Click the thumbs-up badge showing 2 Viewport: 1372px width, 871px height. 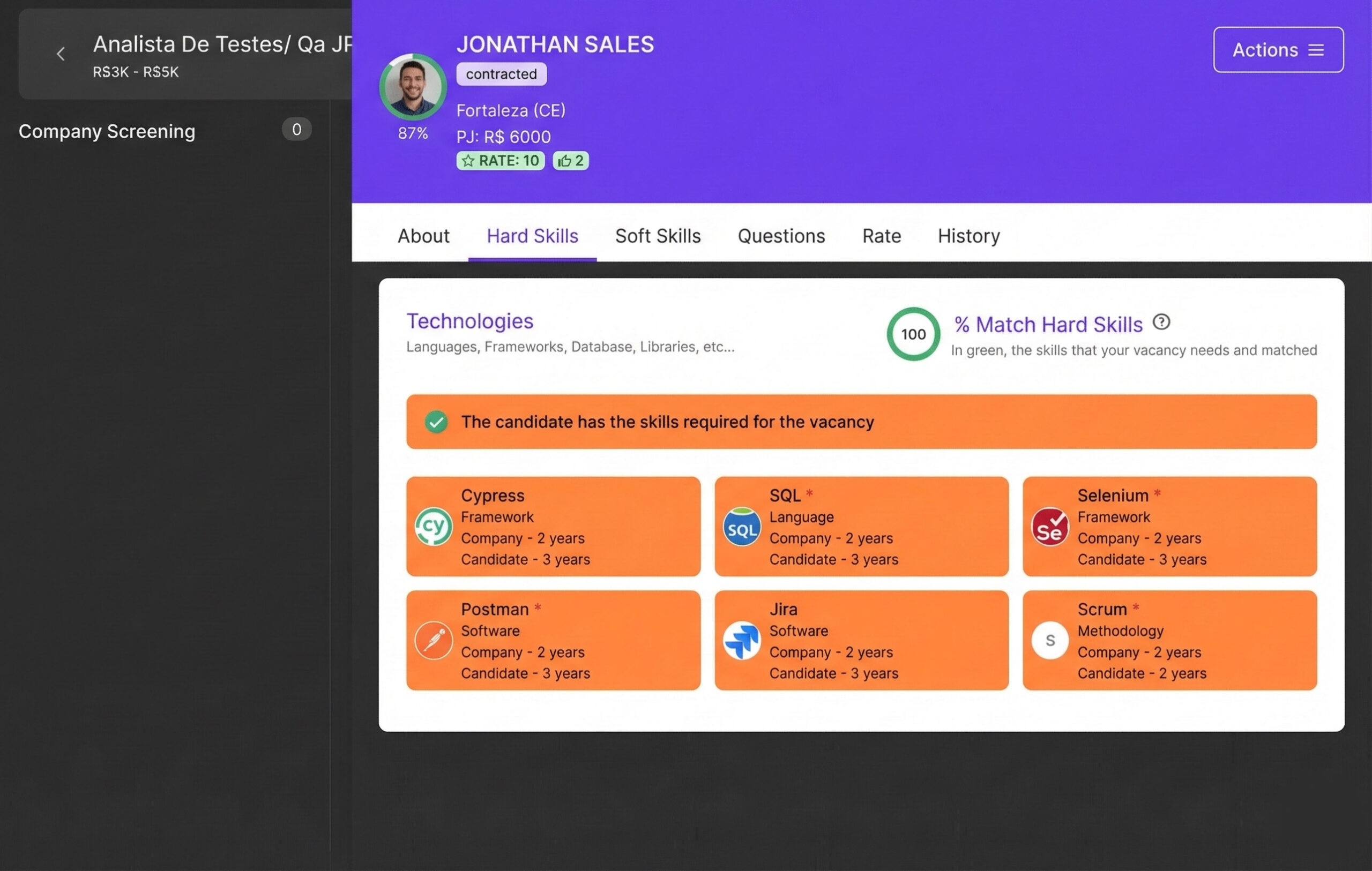click(570, 161)
